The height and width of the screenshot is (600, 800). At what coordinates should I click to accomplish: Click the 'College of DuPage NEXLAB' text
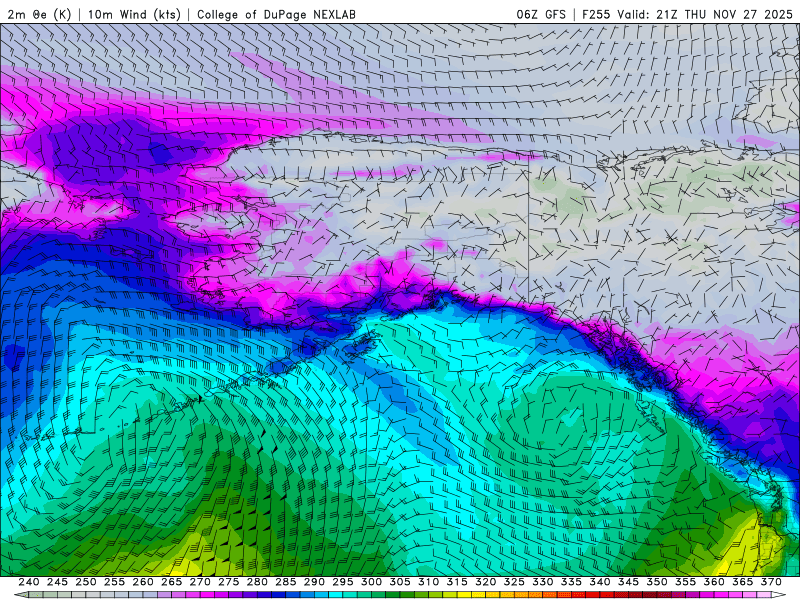click(276, 14)
